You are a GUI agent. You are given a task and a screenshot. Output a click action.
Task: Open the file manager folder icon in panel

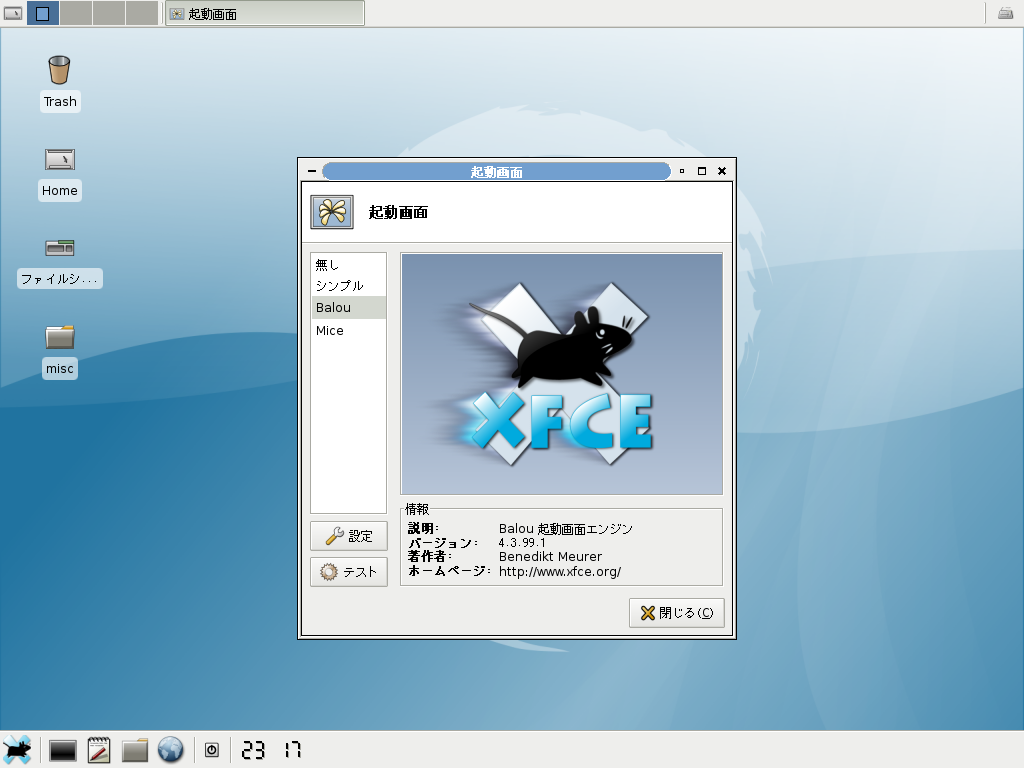(x=135, y=750)
